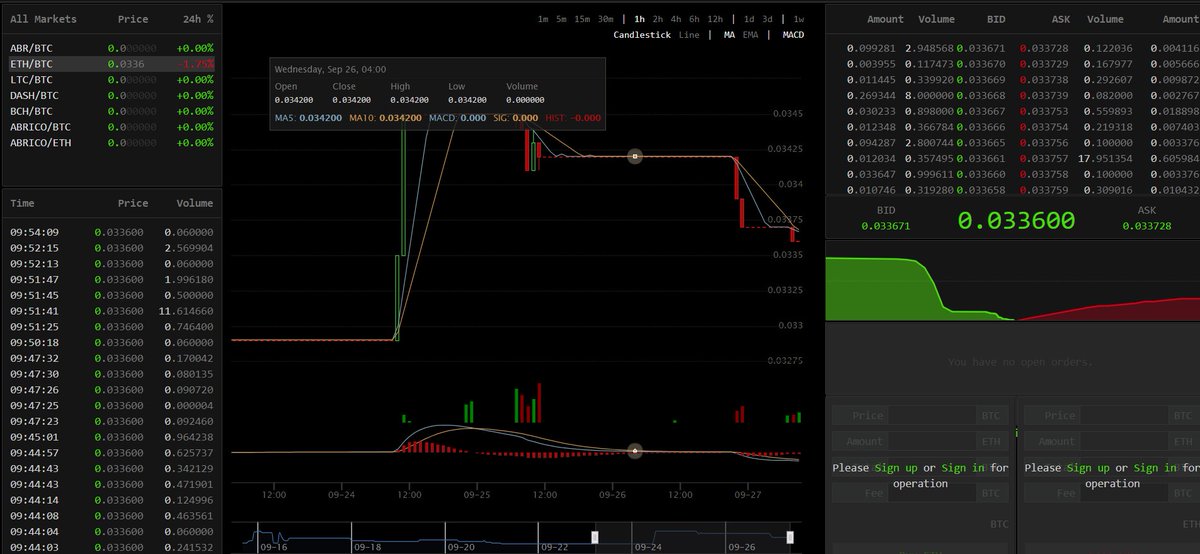Screen dimensions: 1200x554
Task: Toggle the MA indicator
Action: (x=730, y=35)
